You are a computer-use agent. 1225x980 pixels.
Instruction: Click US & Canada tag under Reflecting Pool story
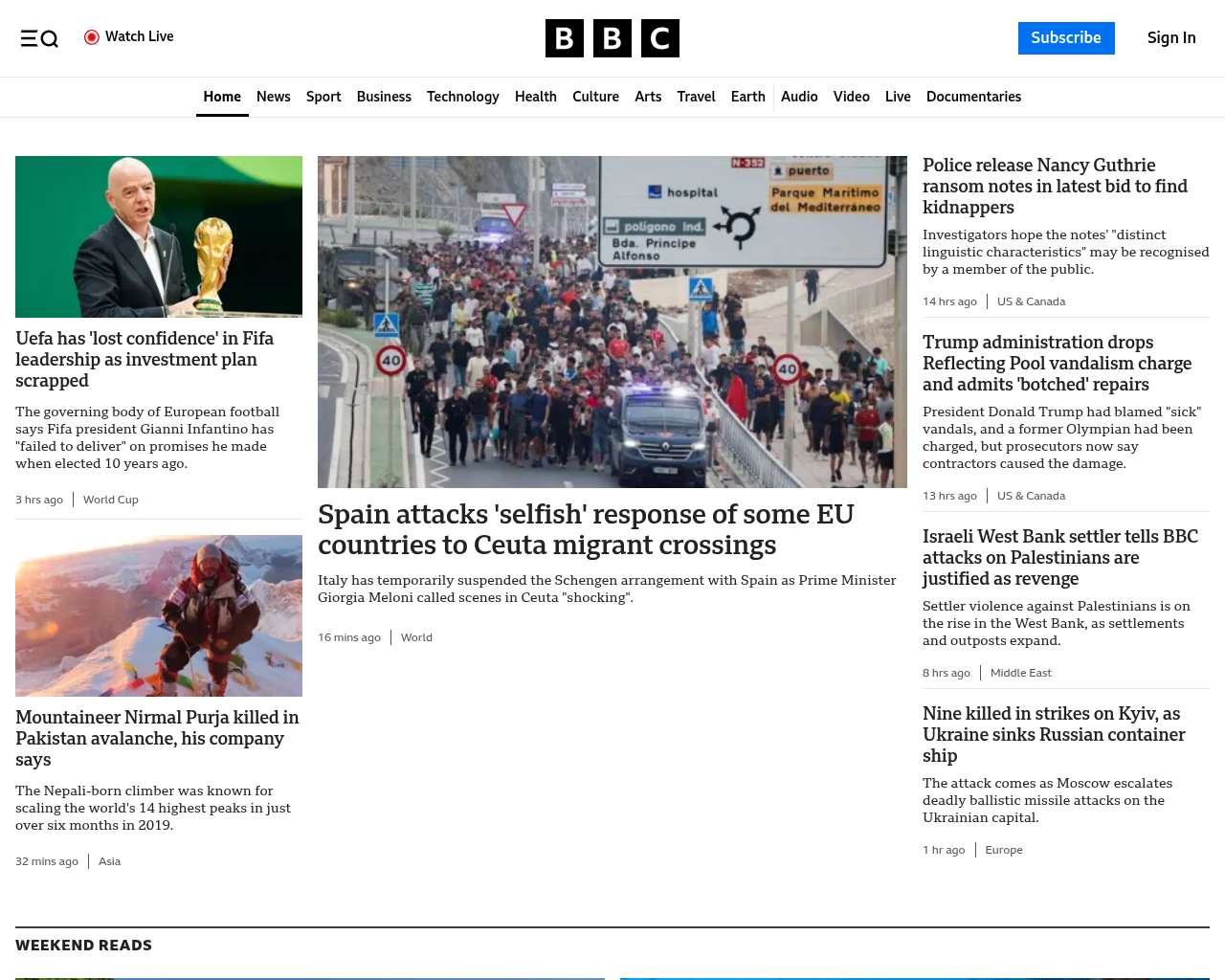coord(1031,496)
